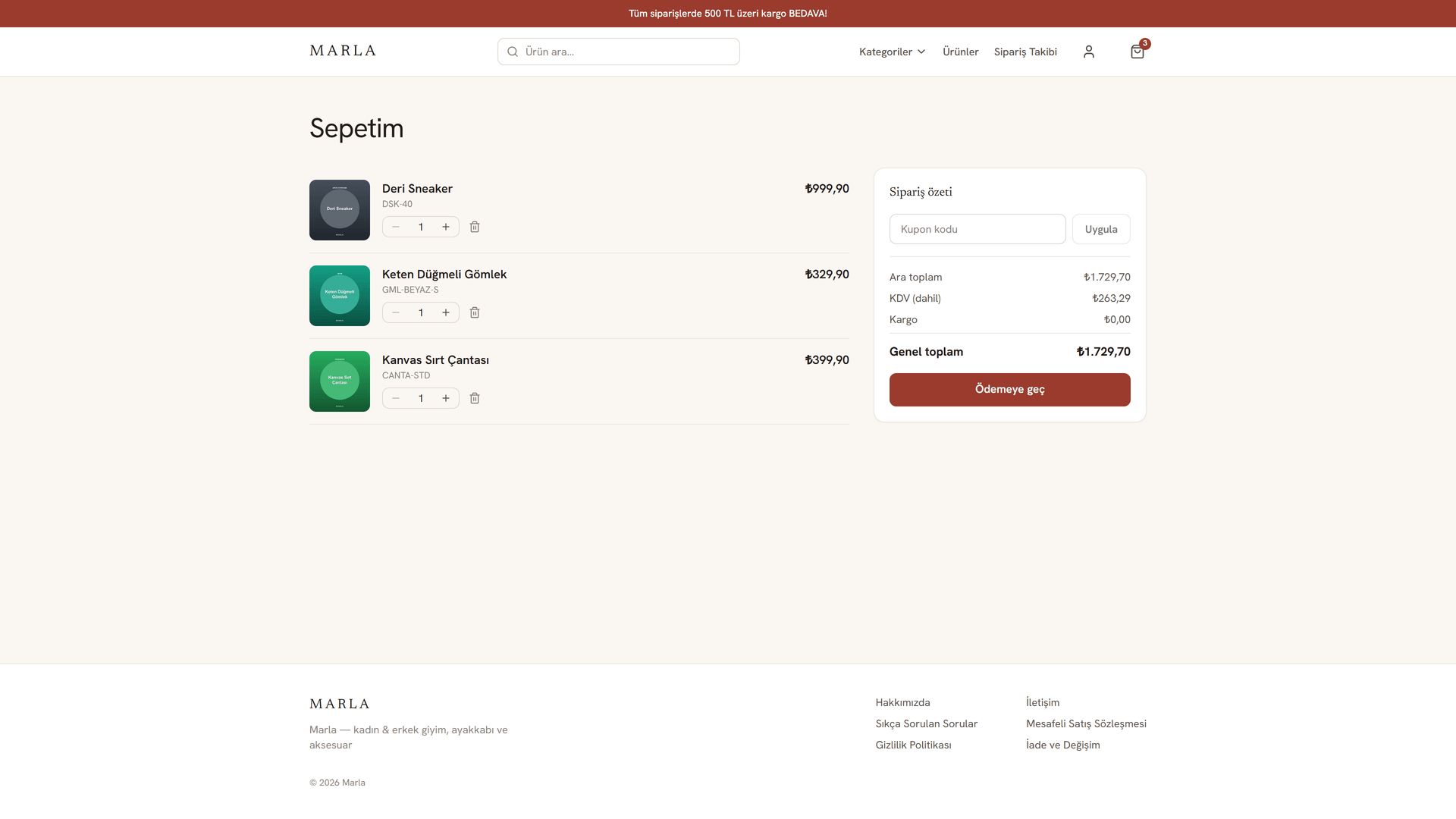Screen dimensions: 1456x819
Task: Click the MARLA logo in the header
Action: [x=343, y=51]
